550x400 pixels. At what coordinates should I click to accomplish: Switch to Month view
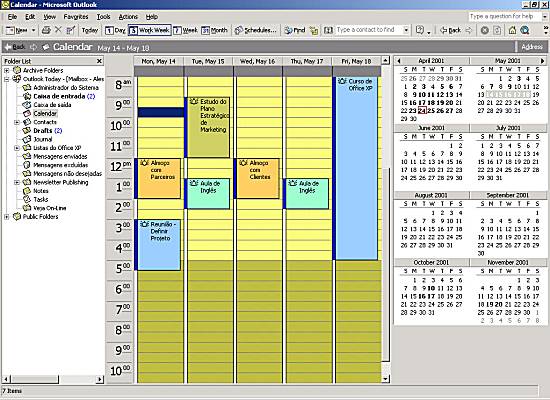pyautogui.click(x=215, y=31)
